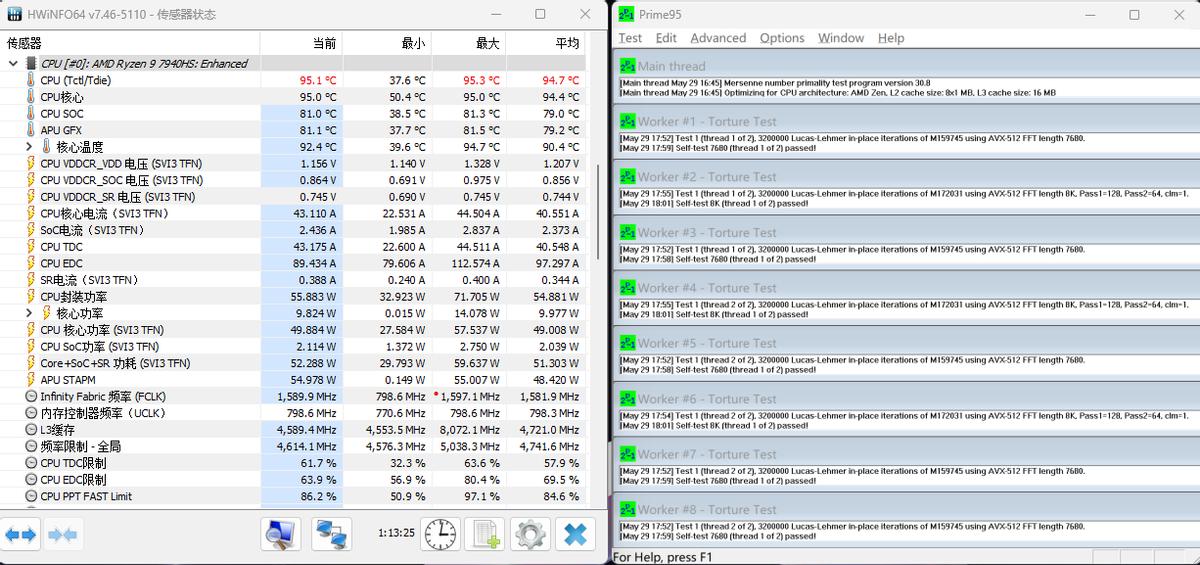Click the L3缓存 row label
Image resolution: width=1200 pixels, height=565 pixels.
coord(57,430)
